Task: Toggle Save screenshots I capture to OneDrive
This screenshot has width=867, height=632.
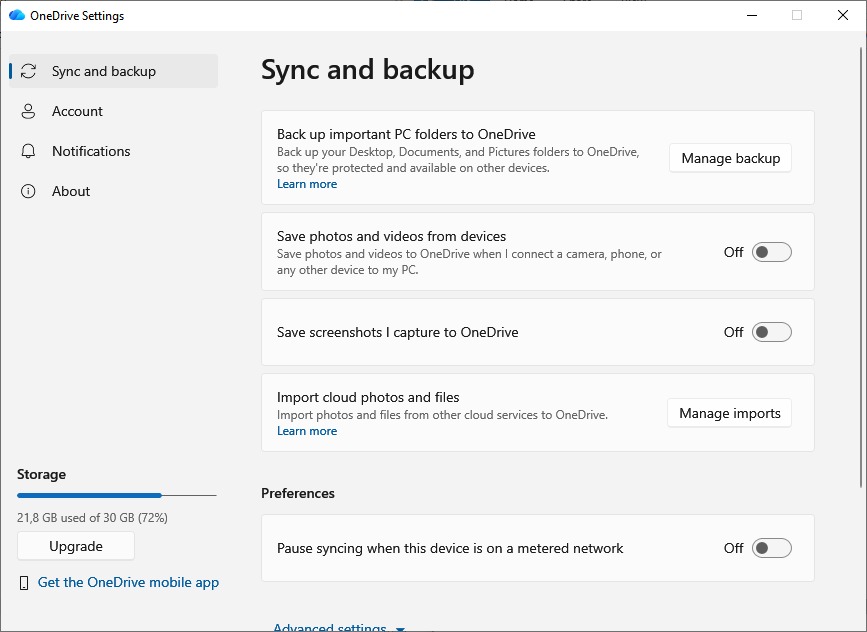Action: [771, 332]
